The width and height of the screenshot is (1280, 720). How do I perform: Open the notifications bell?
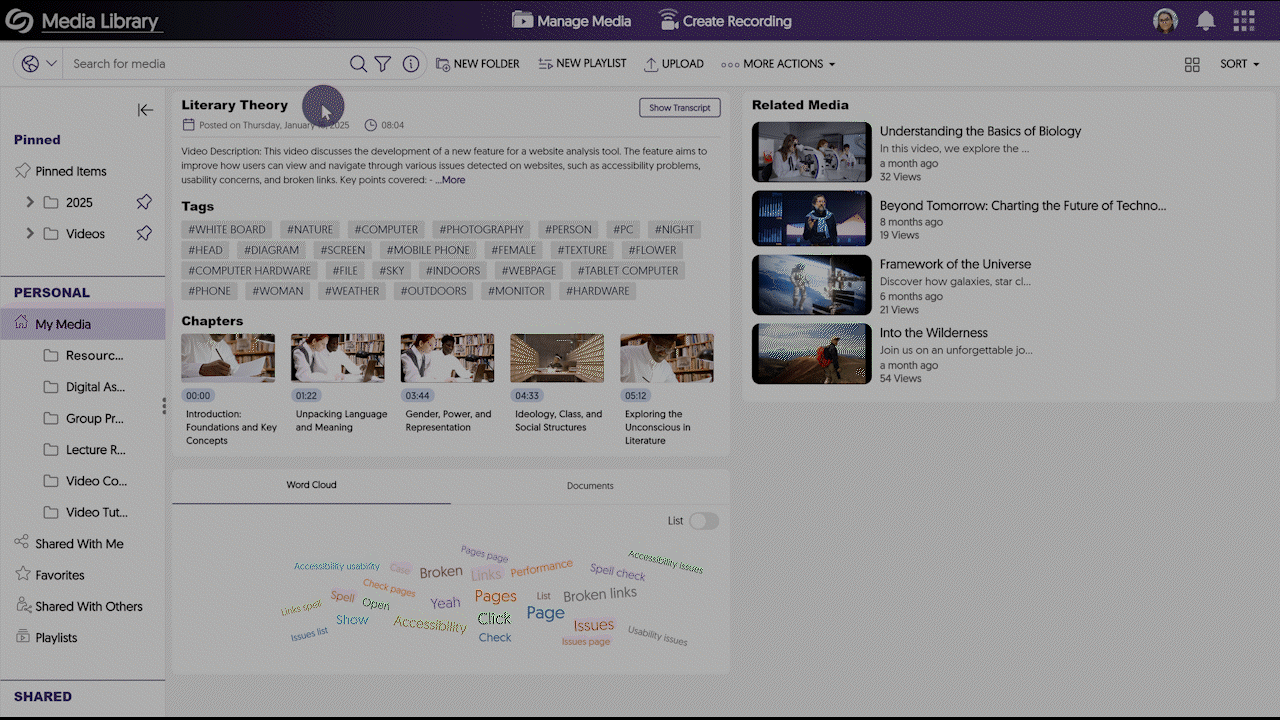tap(1206, 21)
